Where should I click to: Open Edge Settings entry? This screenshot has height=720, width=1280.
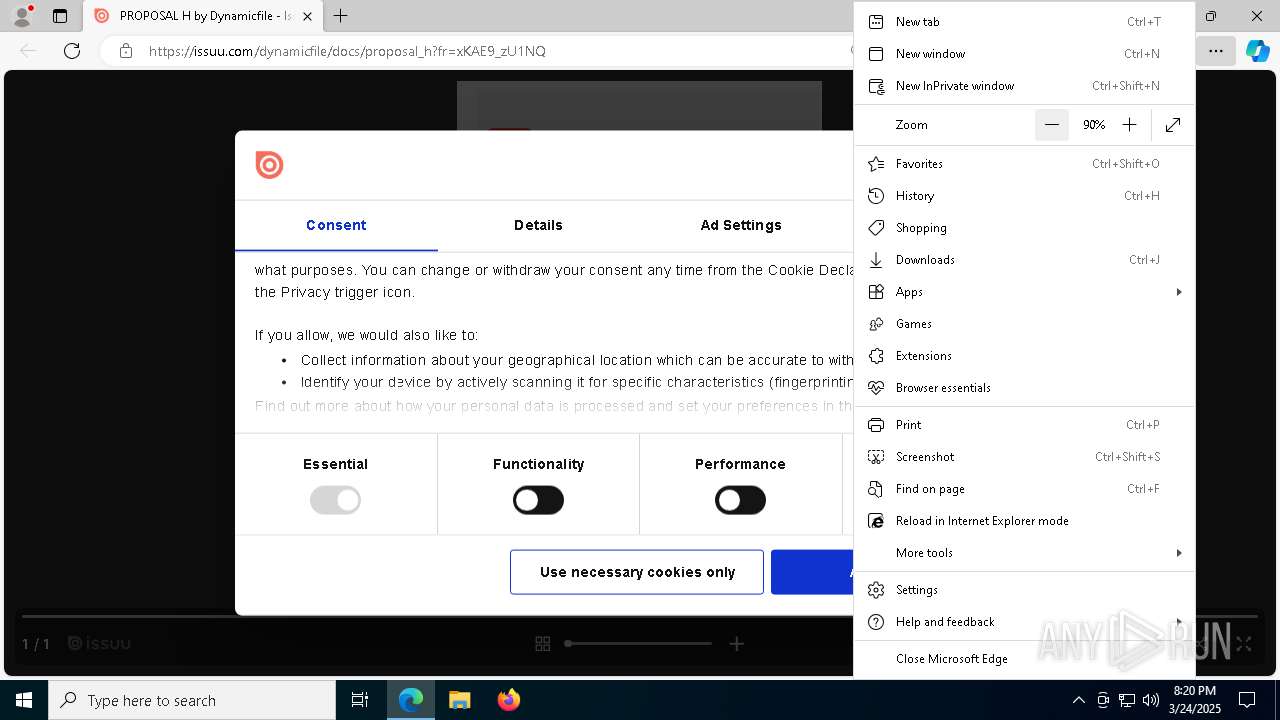(1024, 590)
